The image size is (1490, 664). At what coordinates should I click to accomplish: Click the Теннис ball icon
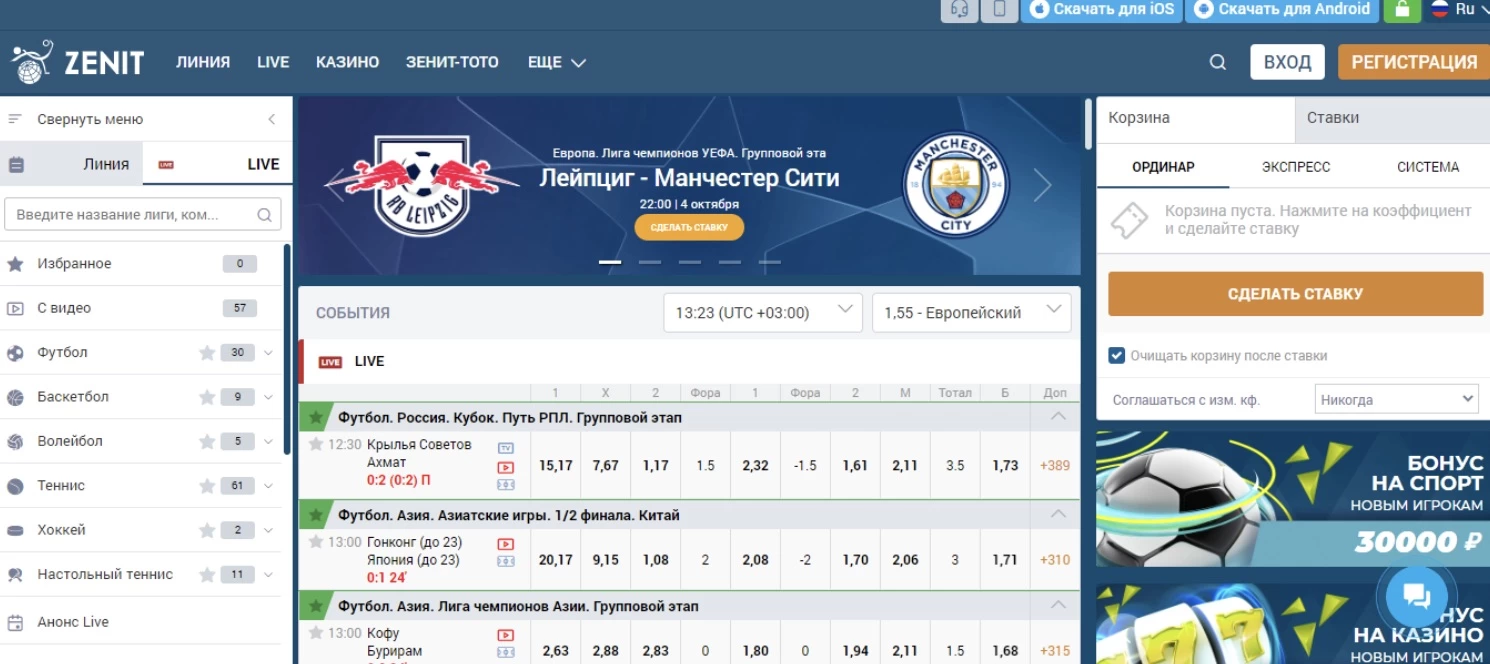point(15,486)
